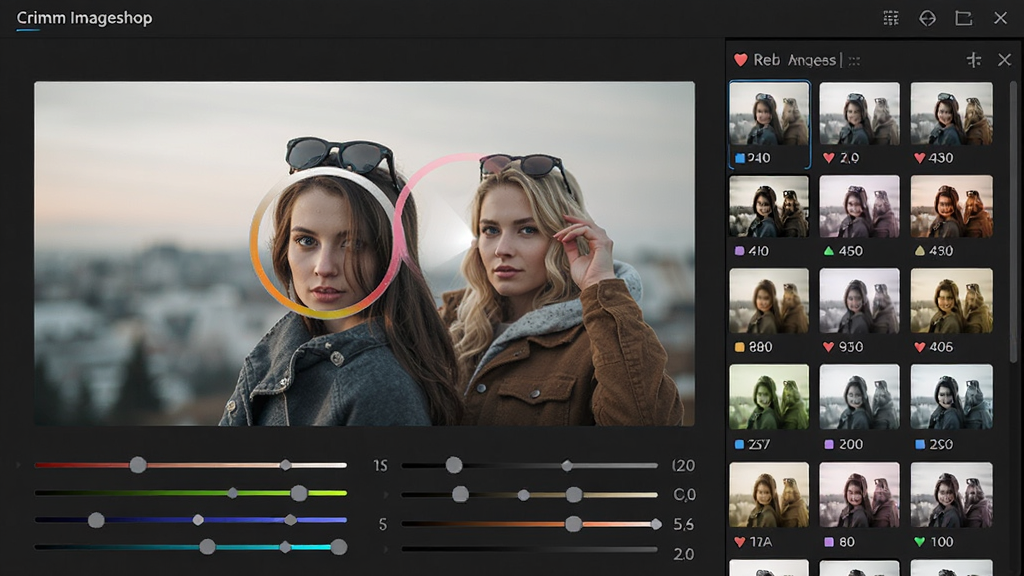Click the "C,0" value beside the beige slider
This screenshot has width=1024, height=576.
(x=684, y=495)
